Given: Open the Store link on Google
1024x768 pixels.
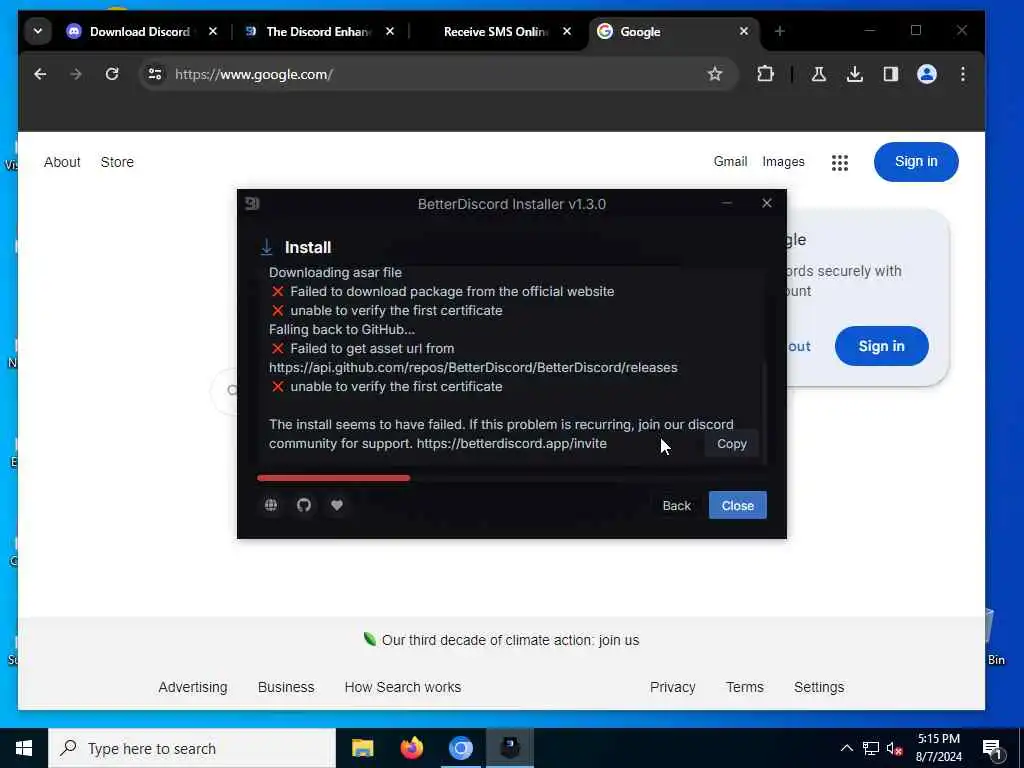Looking at the screenshot, I should pyautogui.click(x=117, y=162).
